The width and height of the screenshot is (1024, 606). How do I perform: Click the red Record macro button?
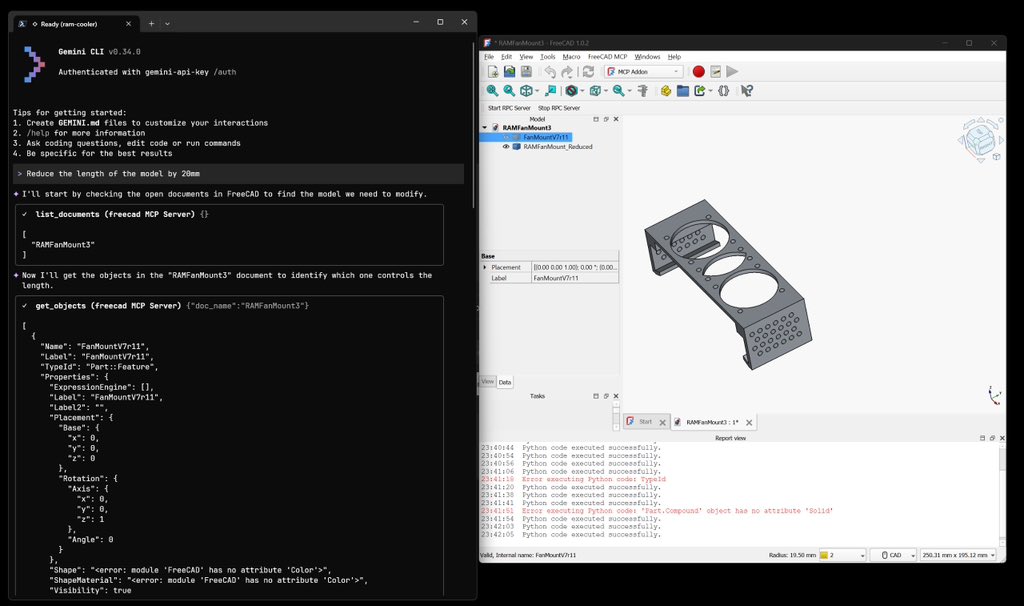pos(698,72)
